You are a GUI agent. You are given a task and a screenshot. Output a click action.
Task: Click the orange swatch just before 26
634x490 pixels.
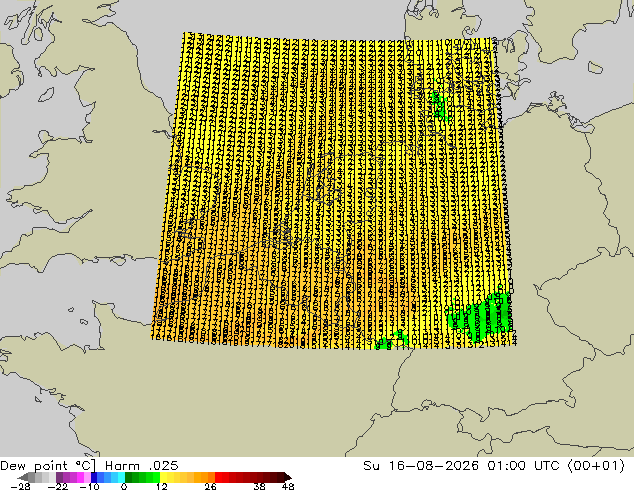tap(211, 477)
